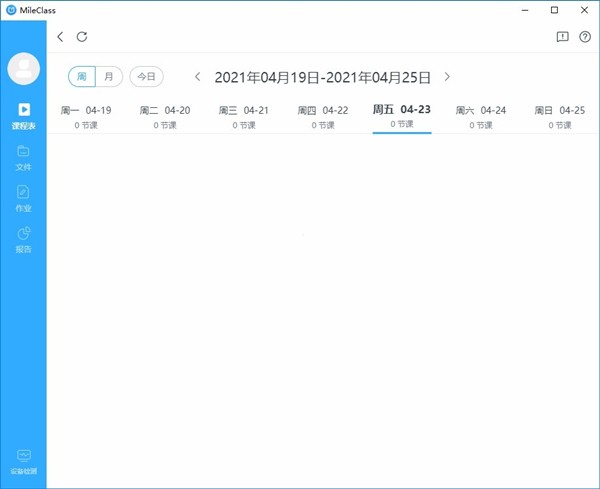Open the 作业 homework sidebar icon
This screenshot has width=600, height=489.
point(24,199)
